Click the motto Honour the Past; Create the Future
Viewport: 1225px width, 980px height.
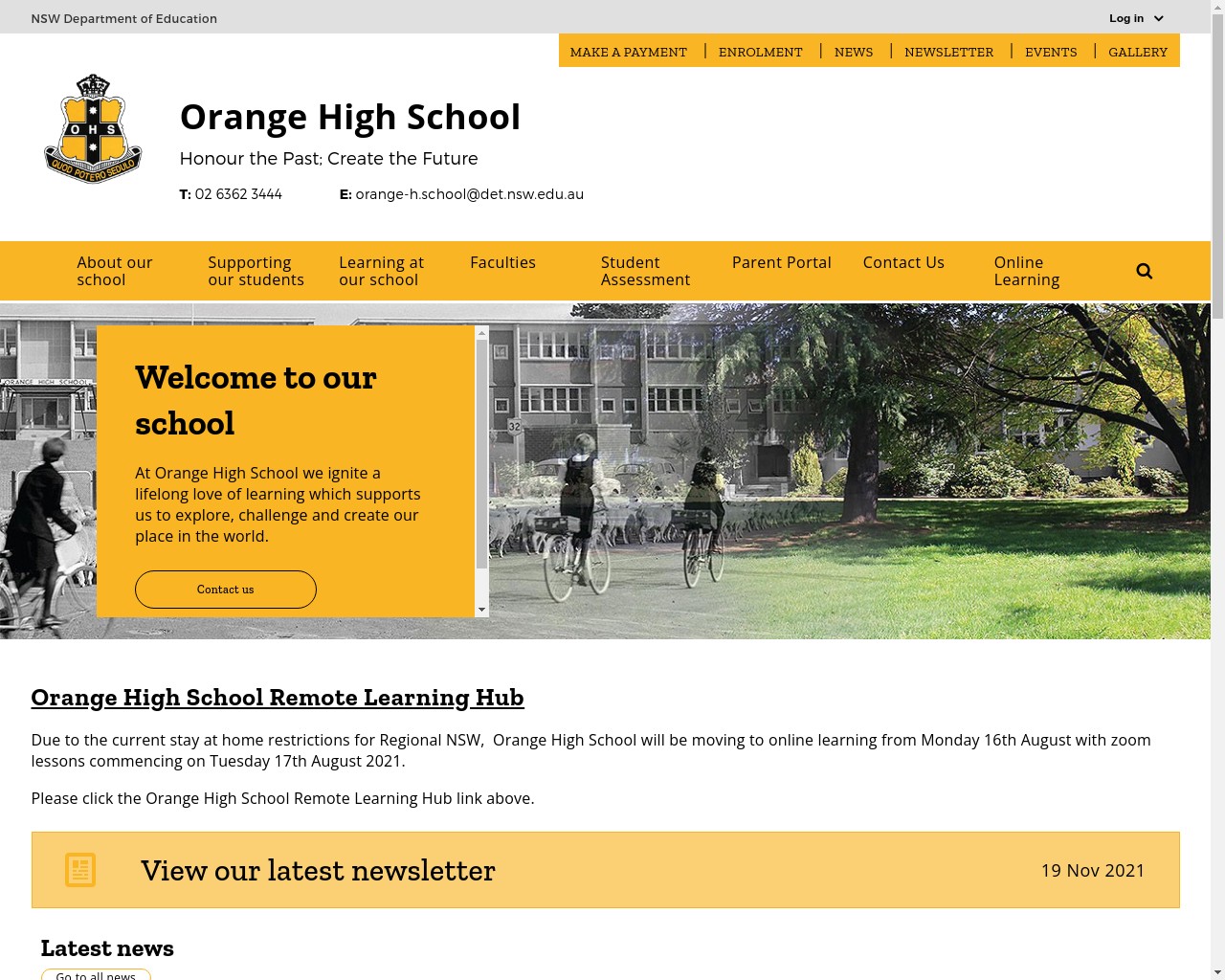coord(328,159)
